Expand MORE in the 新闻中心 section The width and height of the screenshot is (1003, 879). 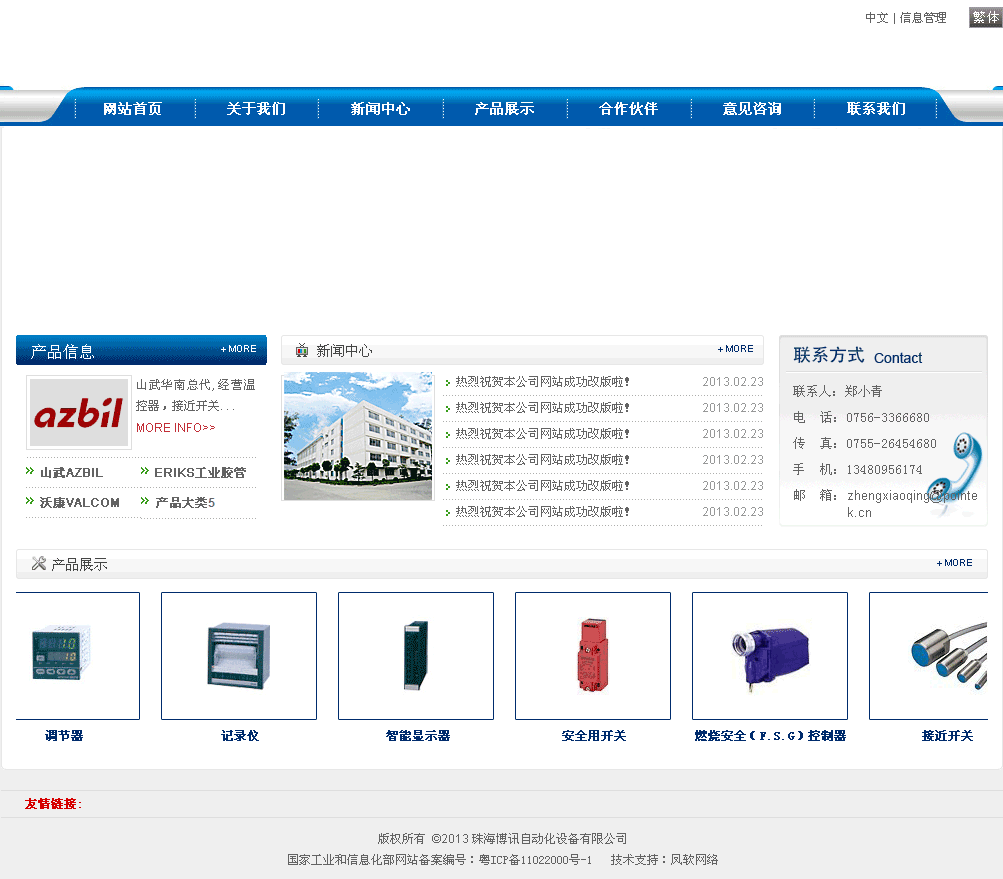(x=736, y=349)
